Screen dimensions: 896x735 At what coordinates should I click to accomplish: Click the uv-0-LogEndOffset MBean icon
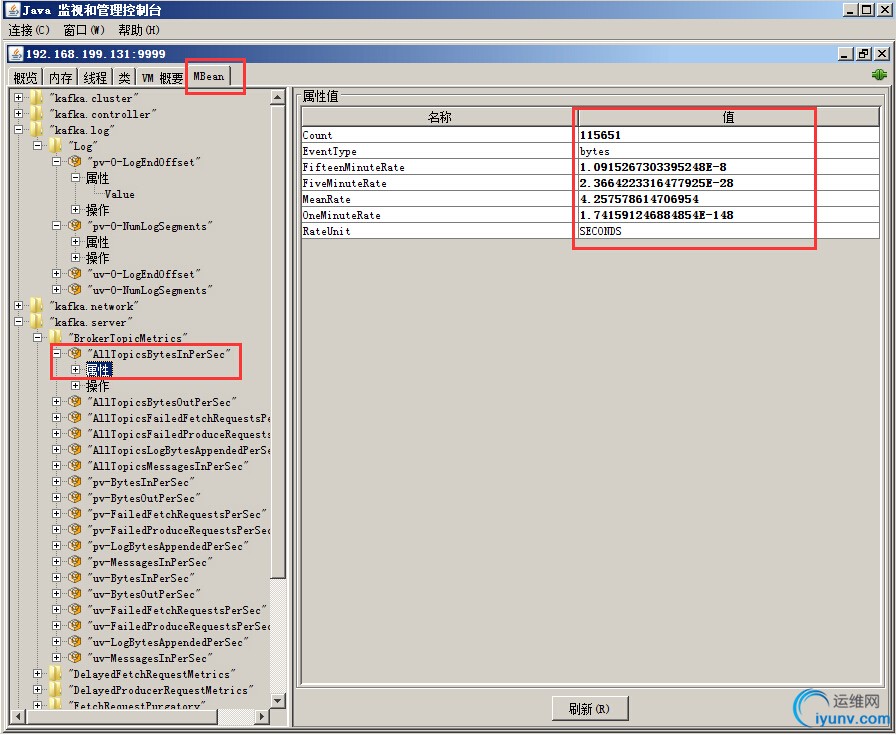coord(74,274)
